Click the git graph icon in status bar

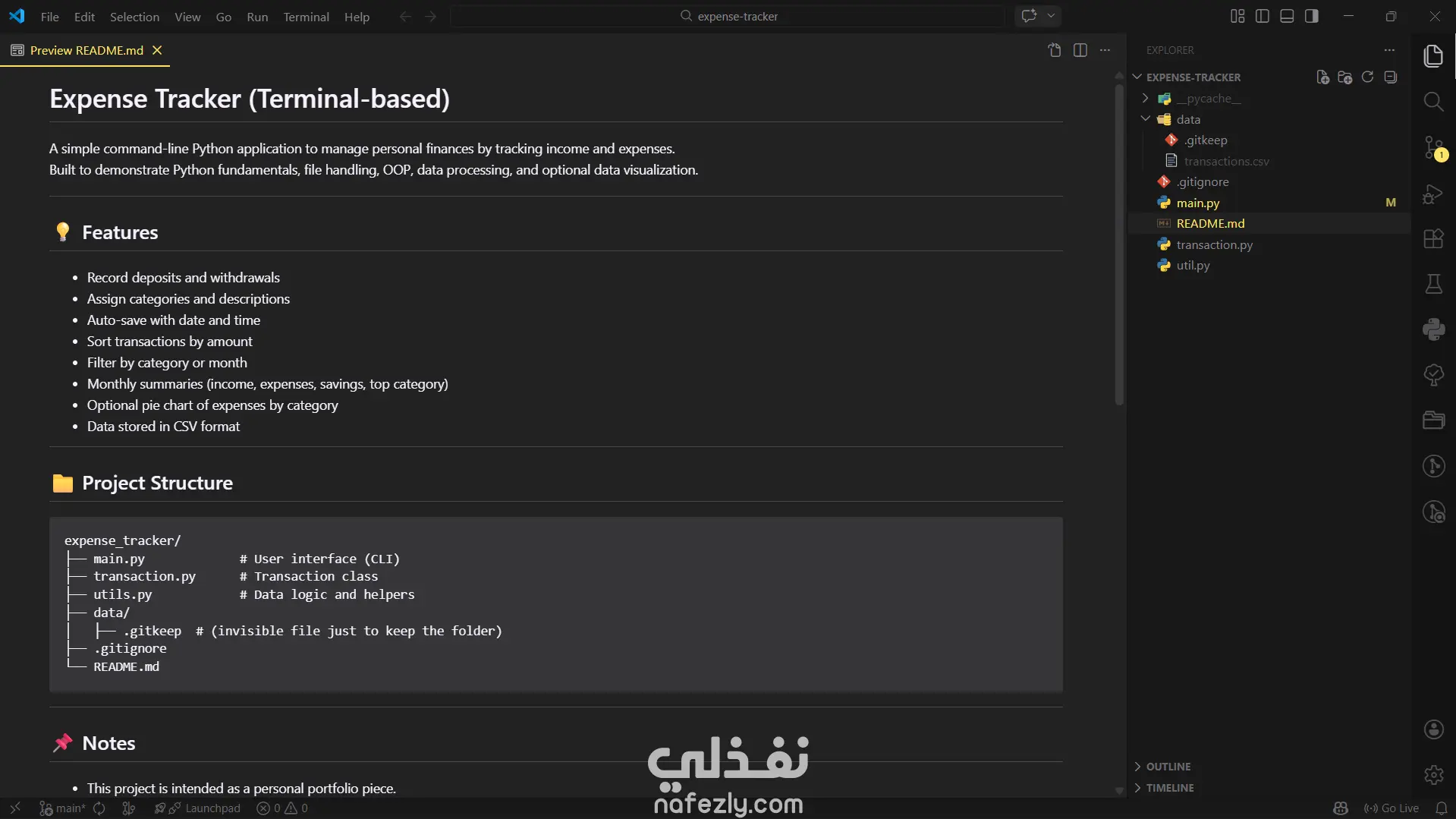129,808
